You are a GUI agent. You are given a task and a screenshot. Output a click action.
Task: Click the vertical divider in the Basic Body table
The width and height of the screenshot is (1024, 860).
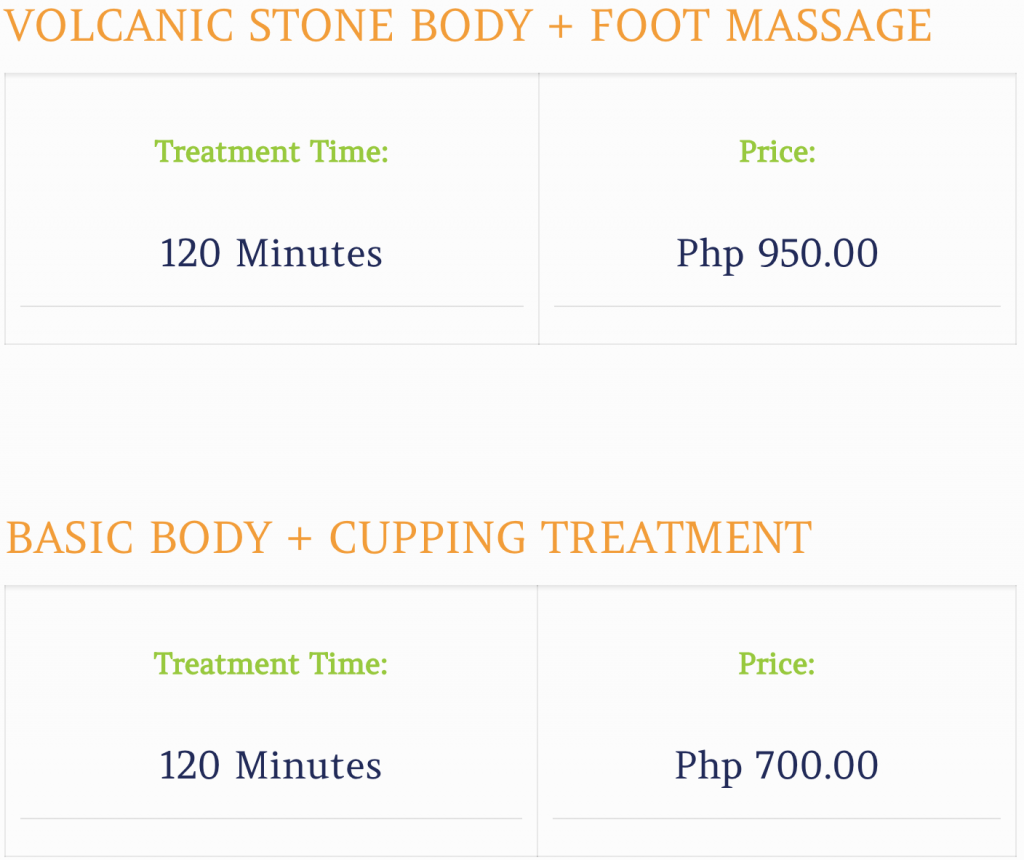pyautogui.click(x=537, y=720)
